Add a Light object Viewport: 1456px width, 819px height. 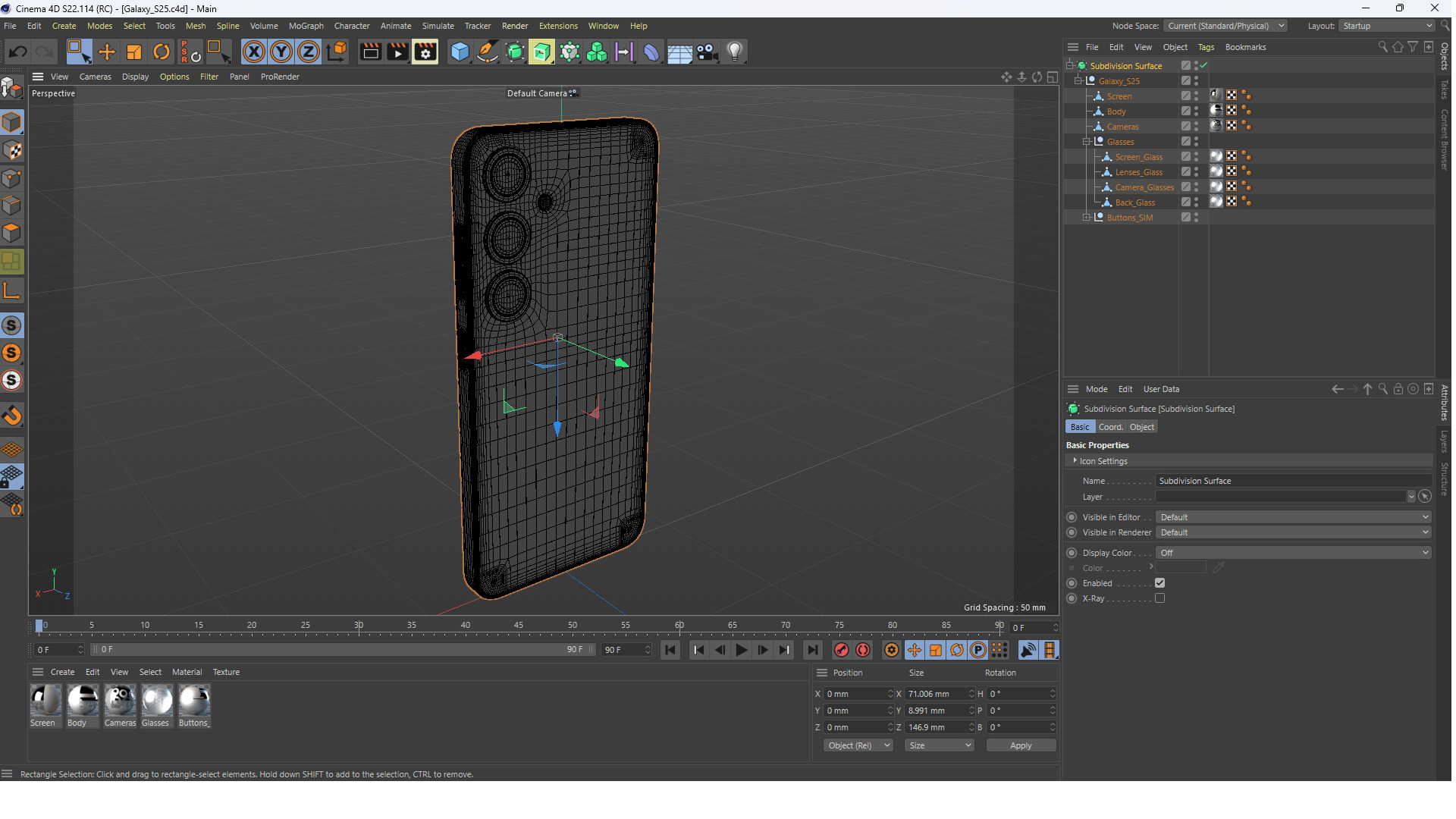pos(734,52)
